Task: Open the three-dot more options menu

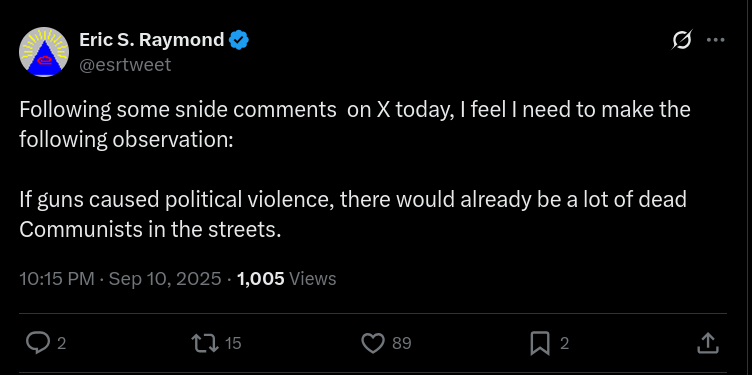Action: 716,40
